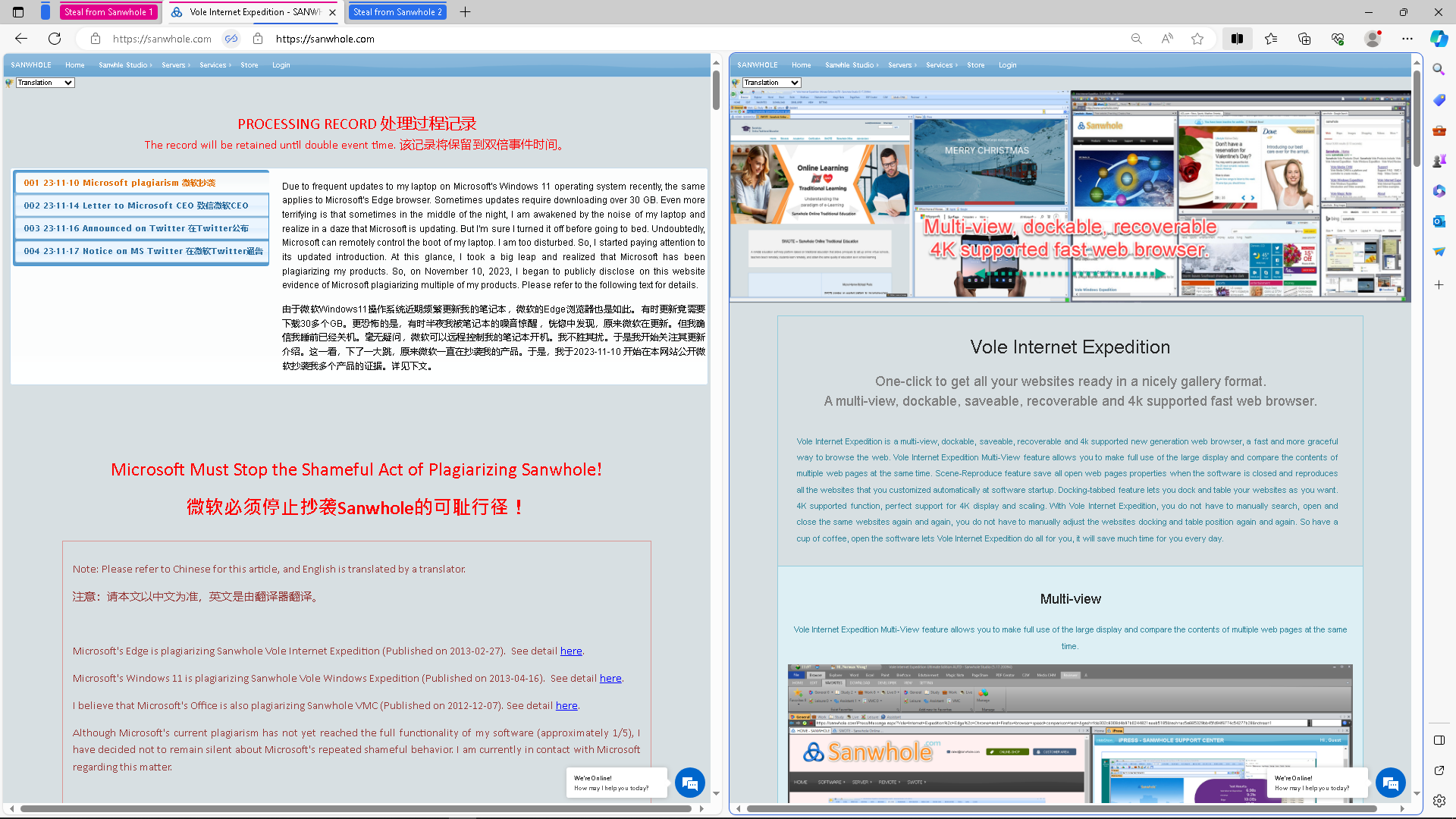The width and height of the screenshot is (1456, 819).
Task: Click Home in the left pane navigation
Action: pyautogui.click(x=74, y=65)
